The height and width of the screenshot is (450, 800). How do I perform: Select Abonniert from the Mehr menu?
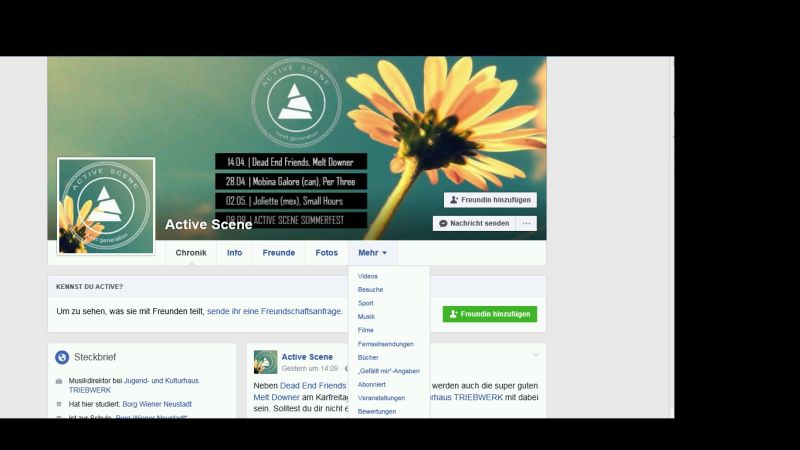pyautogui.click(x=372, y=384)
